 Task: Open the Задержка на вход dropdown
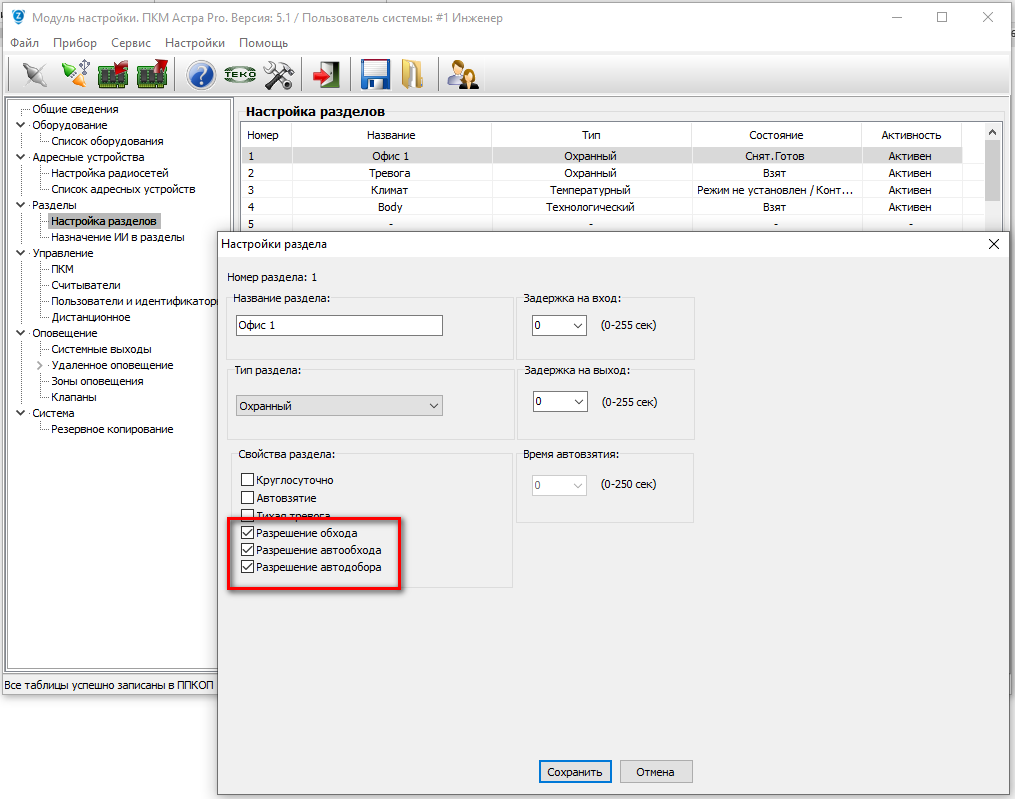pos(559,326)
